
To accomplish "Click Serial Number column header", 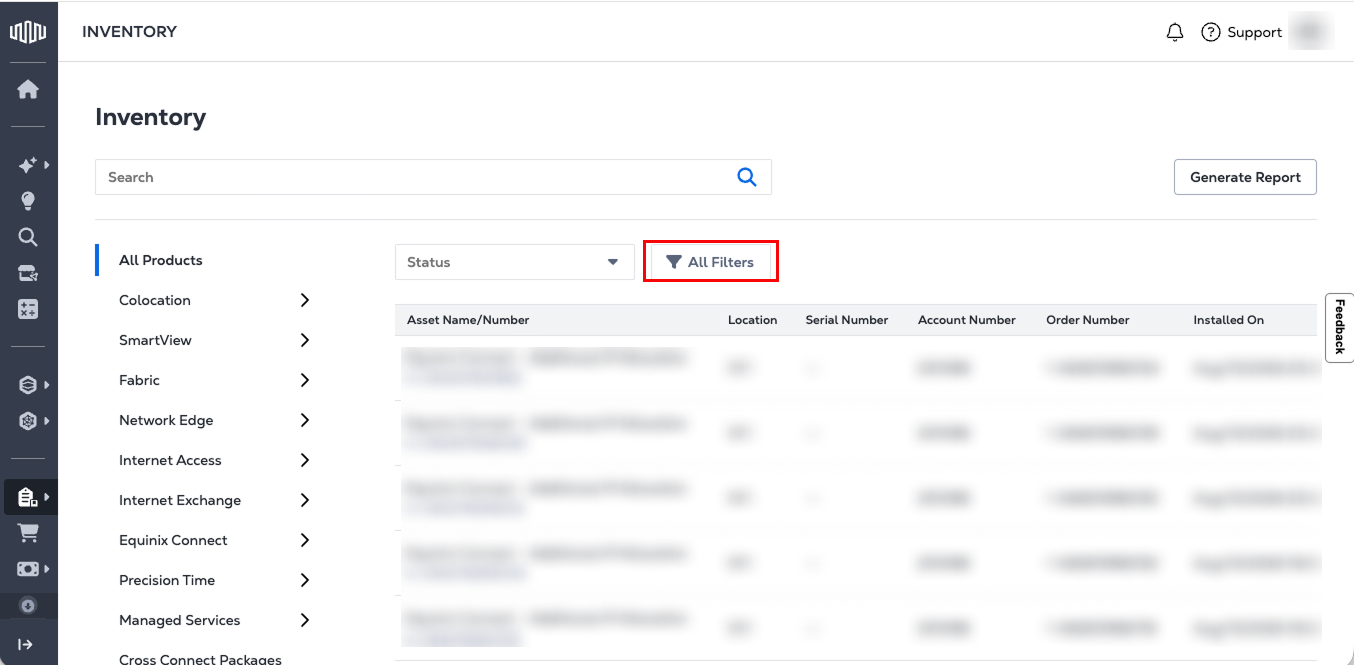I will [x=847, y=320].
